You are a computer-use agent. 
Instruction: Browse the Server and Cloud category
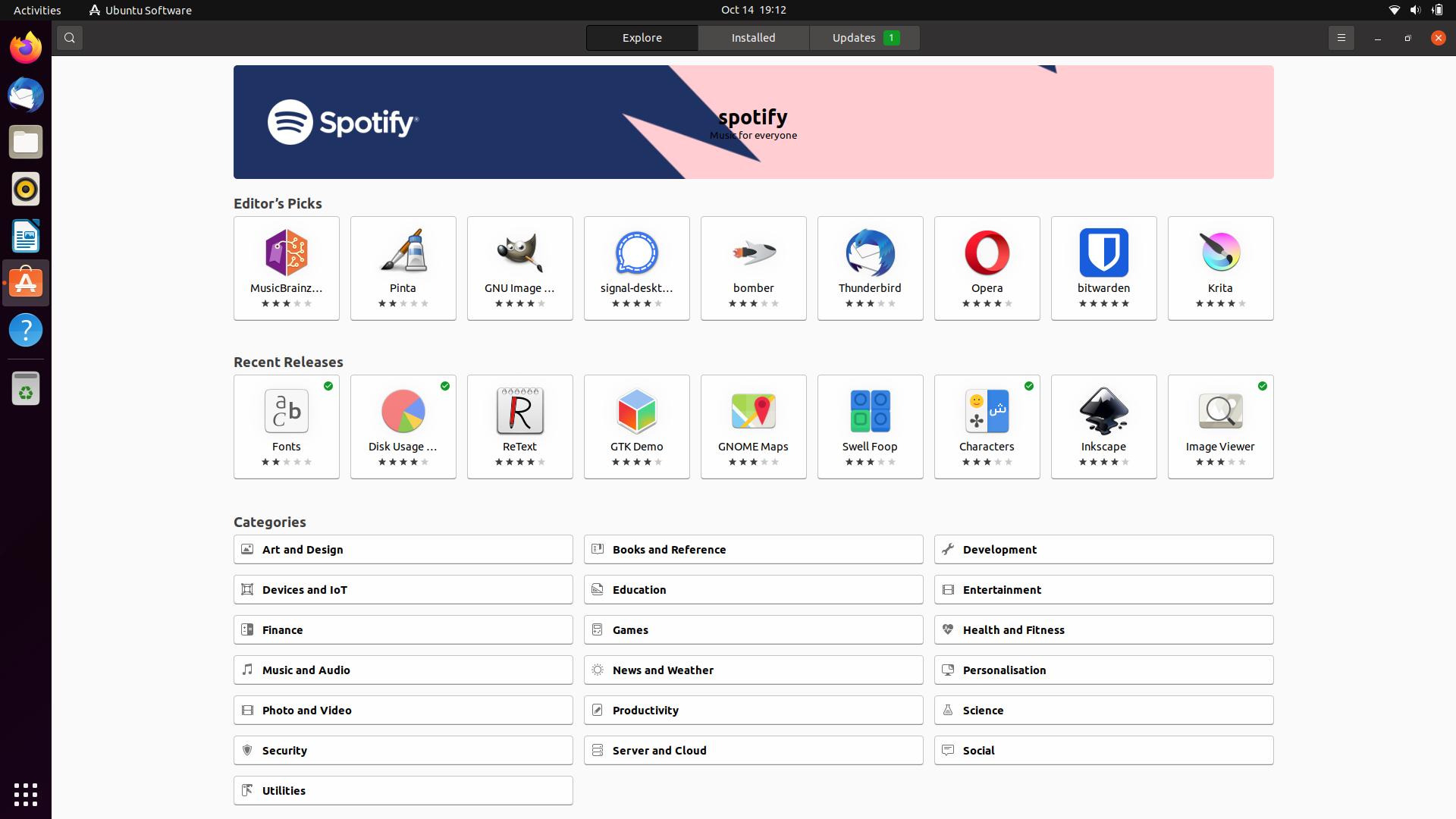pyautogui.click(x=754, y=751)
